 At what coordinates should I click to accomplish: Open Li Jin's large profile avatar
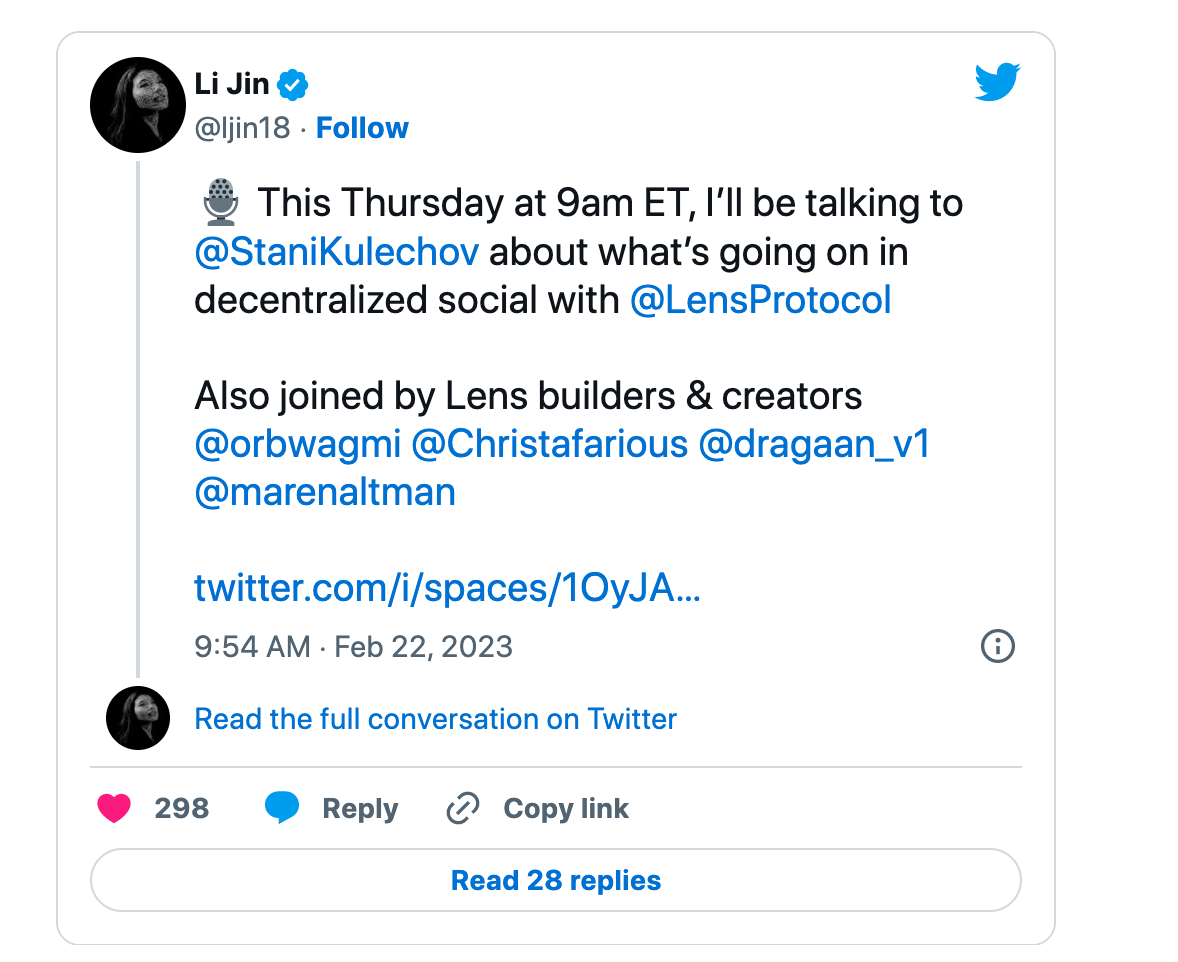(x=138, y=103)
